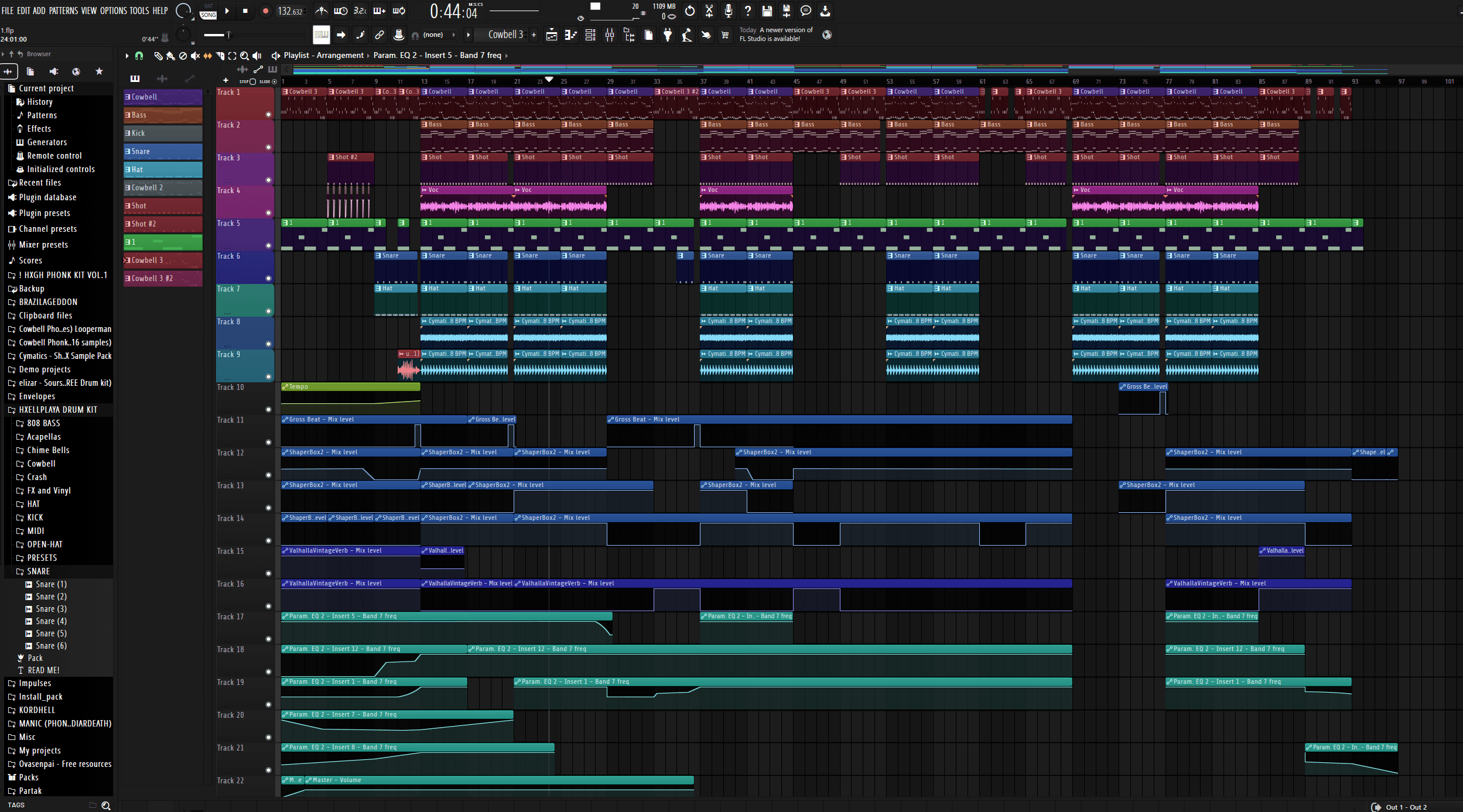Open the Piano roll view icon
This screenshot has width=1463, height=812.
pyautogui.click(x=571, y=35)
